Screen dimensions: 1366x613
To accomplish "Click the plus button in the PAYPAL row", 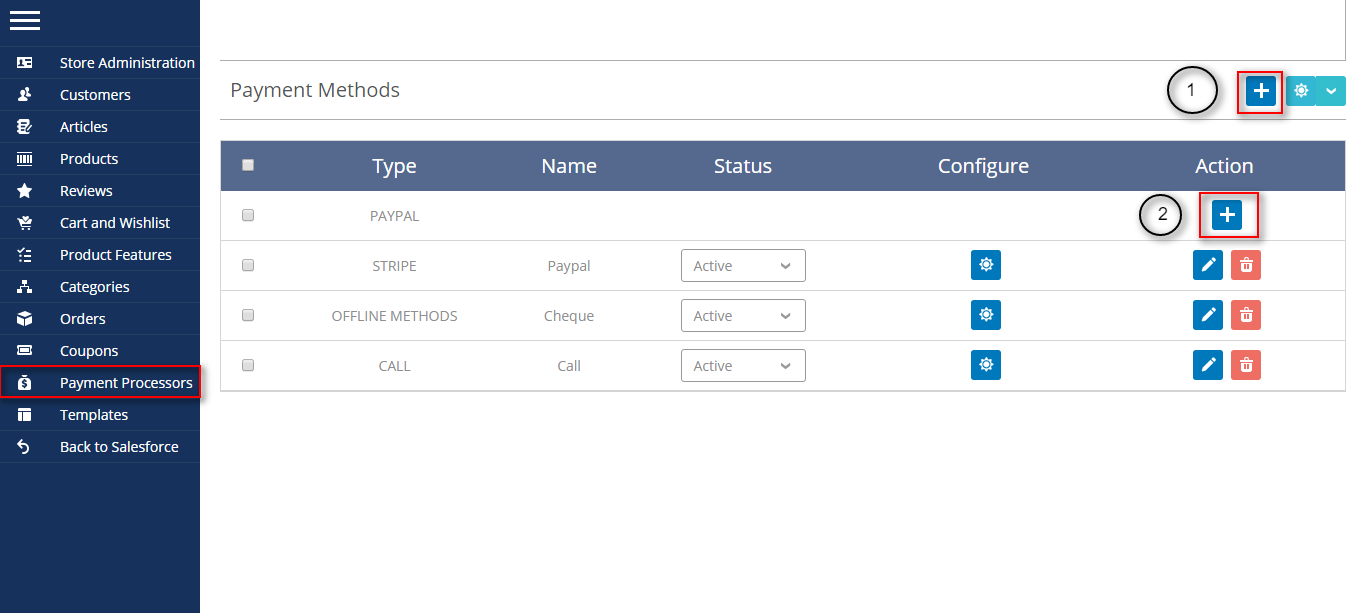I will [1228, 214].
